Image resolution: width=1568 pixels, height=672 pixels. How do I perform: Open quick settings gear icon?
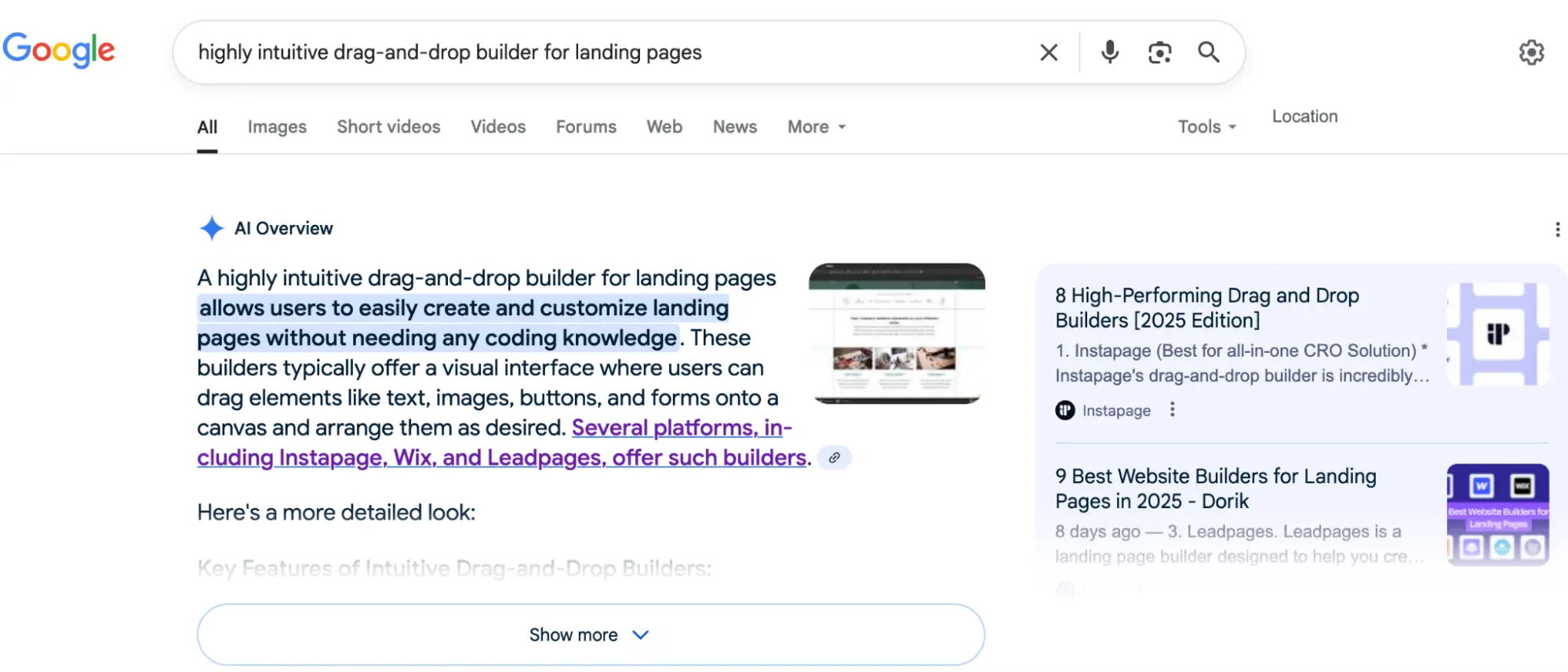tap(1531, 53)
